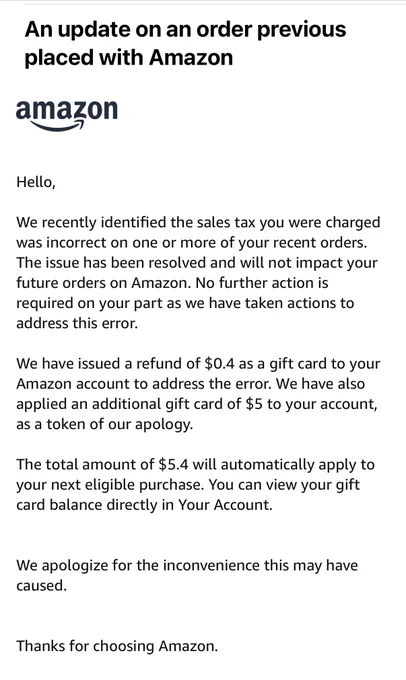The width and height of the screenshot is (406, 680).
Task: Click 'gift card balance' phrase beginning with 'card balance'
Action: coord(59,505)
